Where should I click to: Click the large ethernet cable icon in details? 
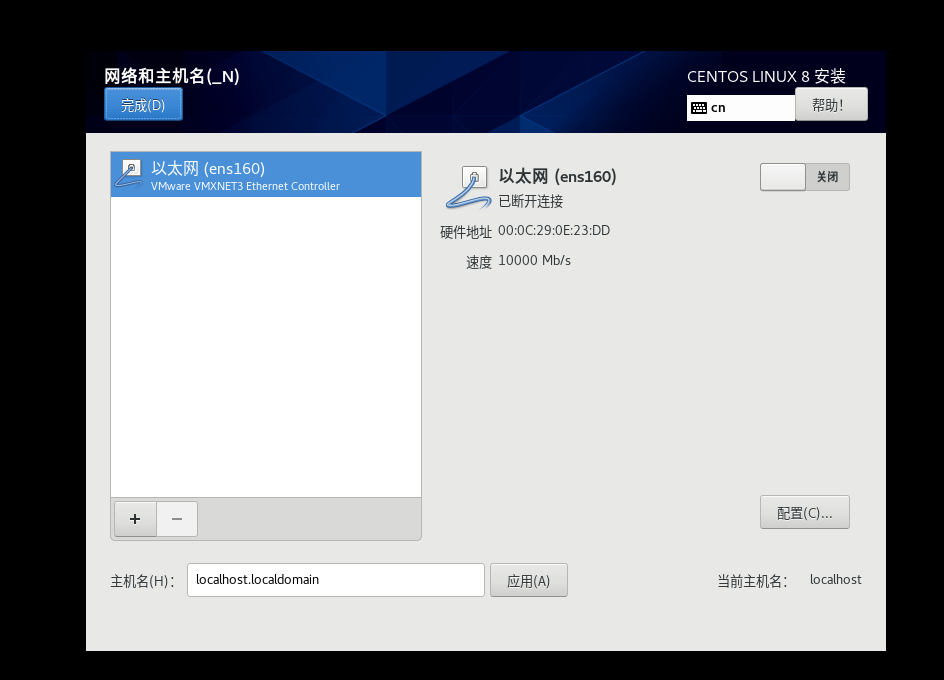pyautogui.click(x=468, y=187)
